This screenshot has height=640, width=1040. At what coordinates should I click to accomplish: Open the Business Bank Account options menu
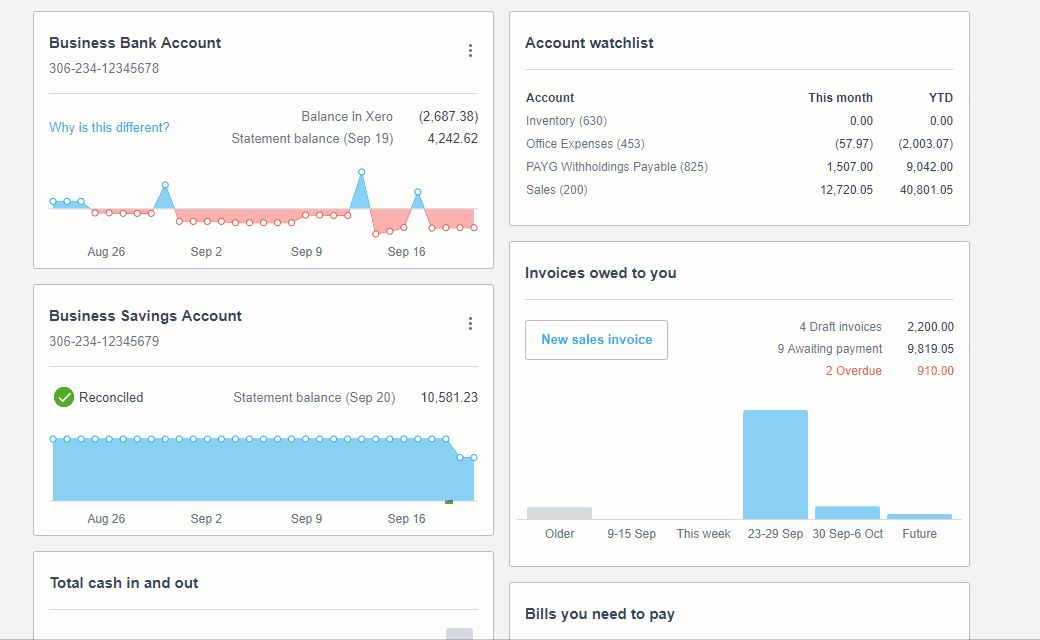[x=470, y=50]
